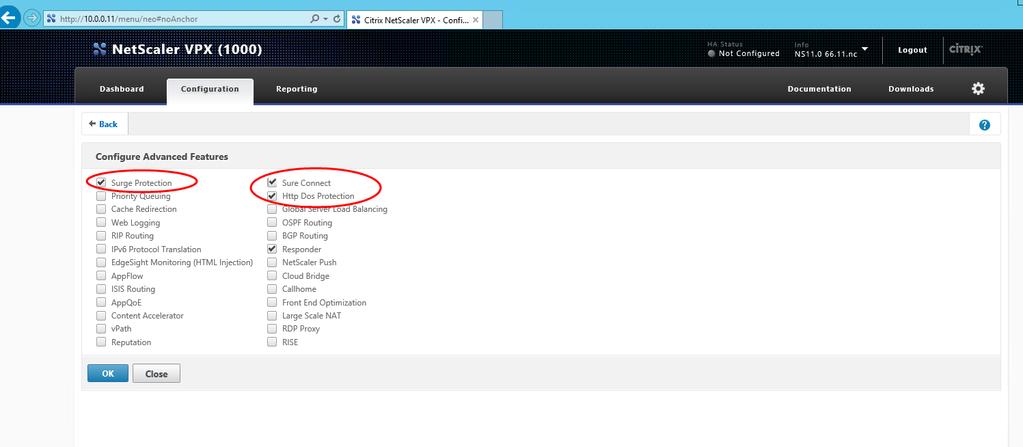The width and height of the screenshot is (1023, 447).
Task: Enable Cloud Bridge checkbox
Action: [271, 276]
